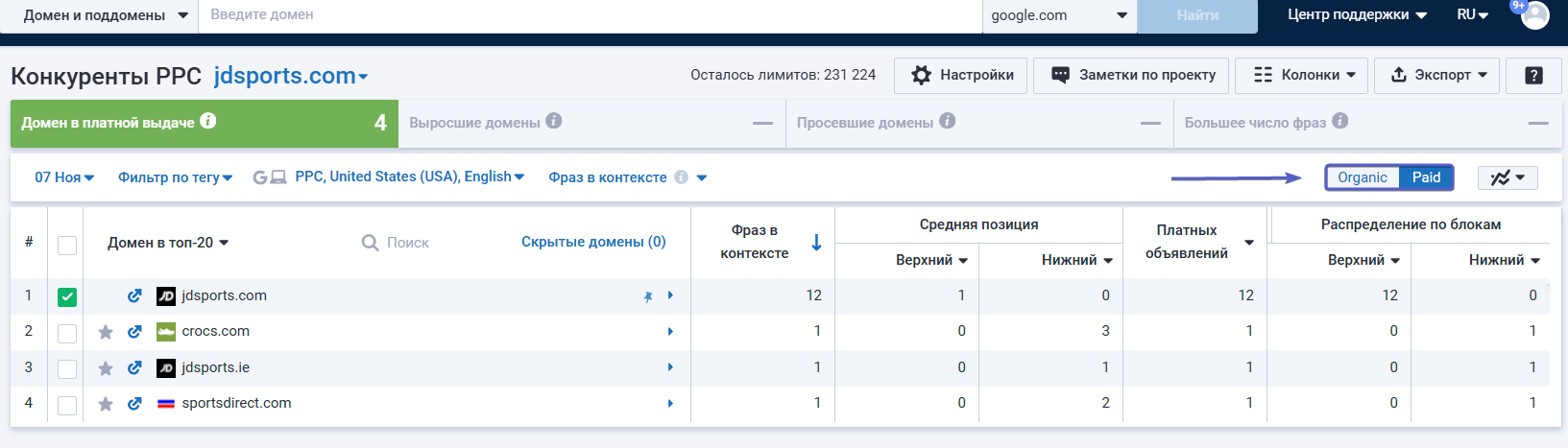The width and height of the screenshot is (1568, 448).
Task: Uncheck the jdsports.com row checkbox
Action: (67, 296)
